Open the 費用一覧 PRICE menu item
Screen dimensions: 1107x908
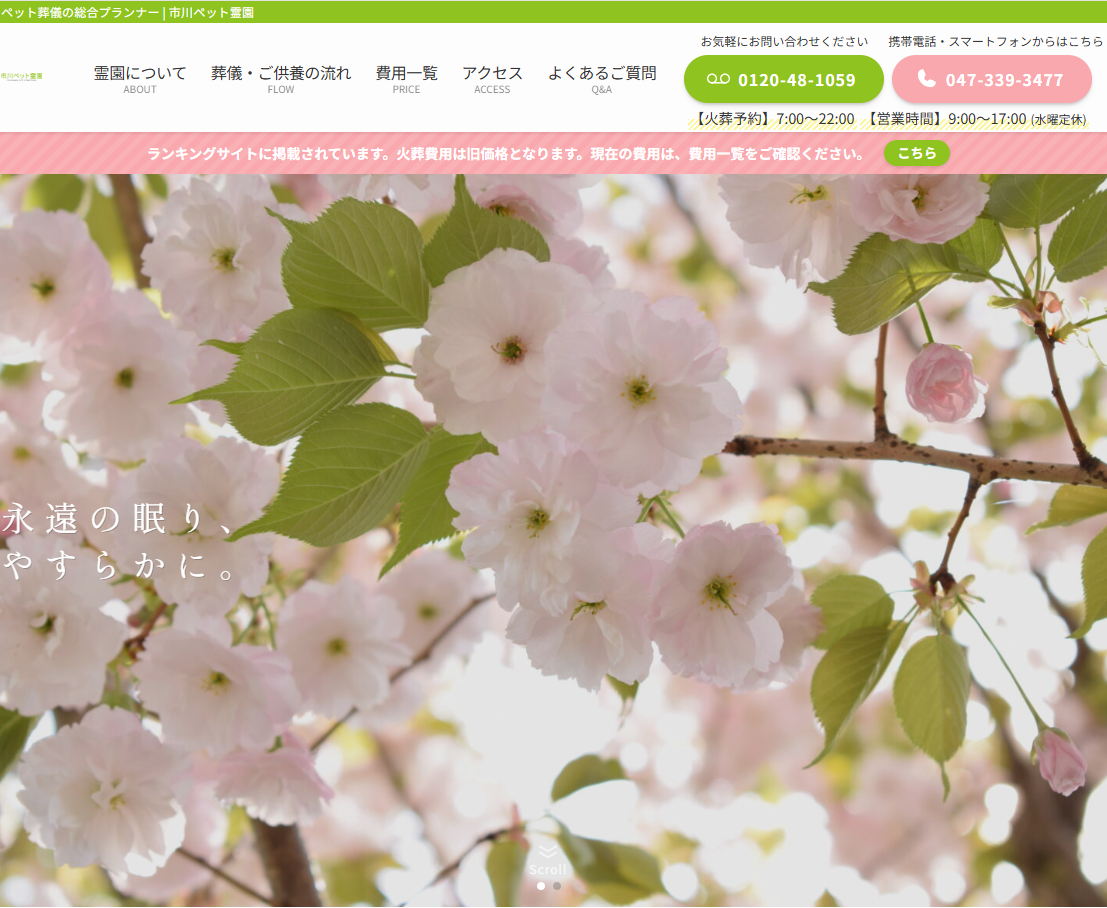coord(406,79)
